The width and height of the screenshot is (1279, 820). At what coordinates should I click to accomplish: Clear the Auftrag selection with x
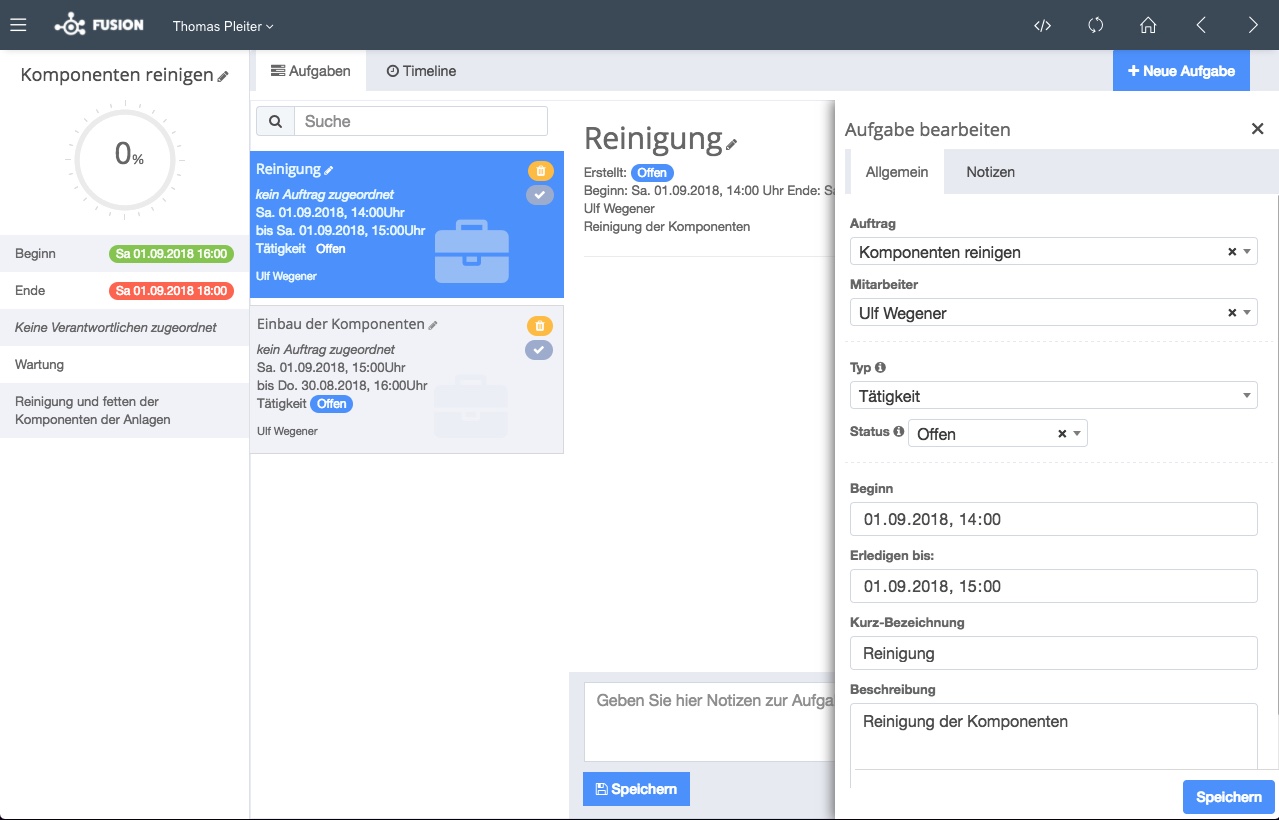coord(1232,252)
